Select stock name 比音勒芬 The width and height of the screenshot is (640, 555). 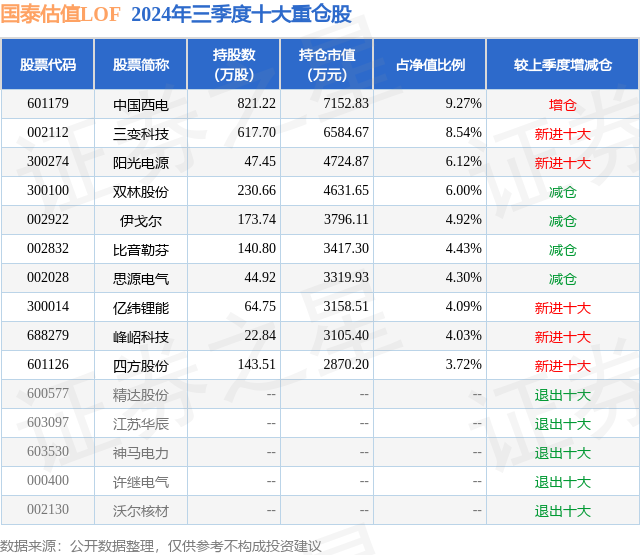141,250
